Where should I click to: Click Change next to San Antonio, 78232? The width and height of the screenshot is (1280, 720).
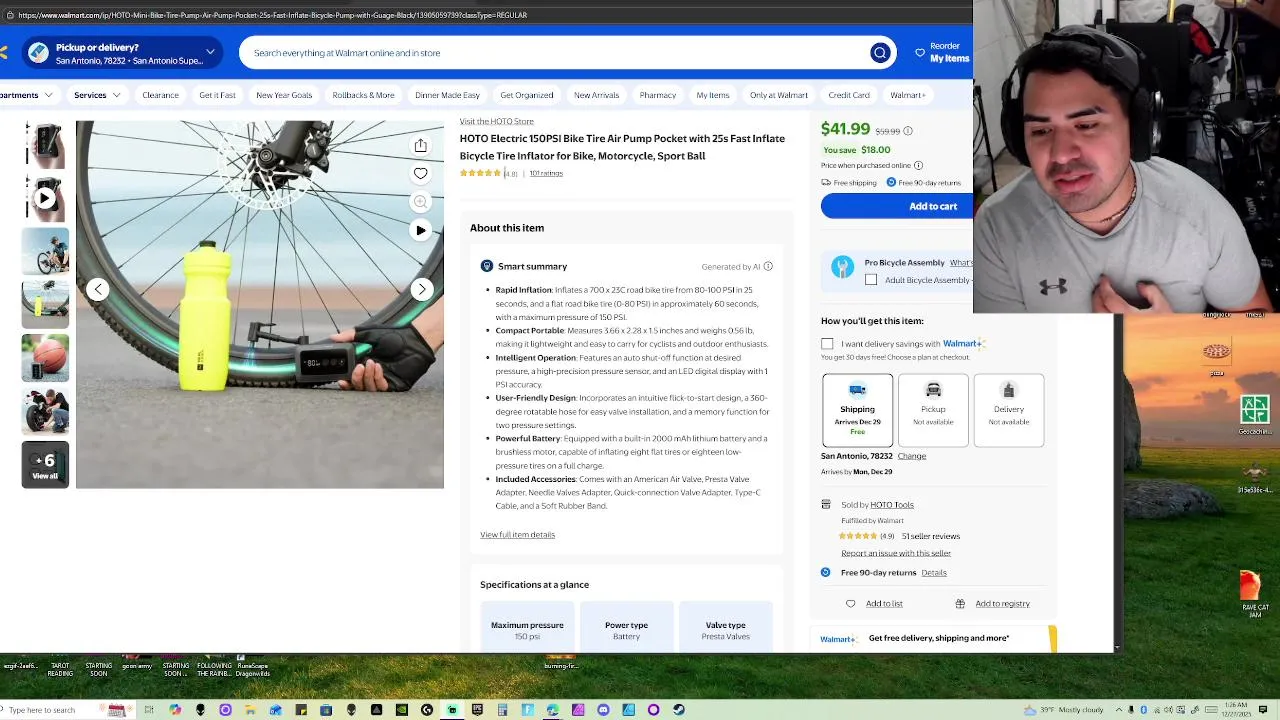911,456
